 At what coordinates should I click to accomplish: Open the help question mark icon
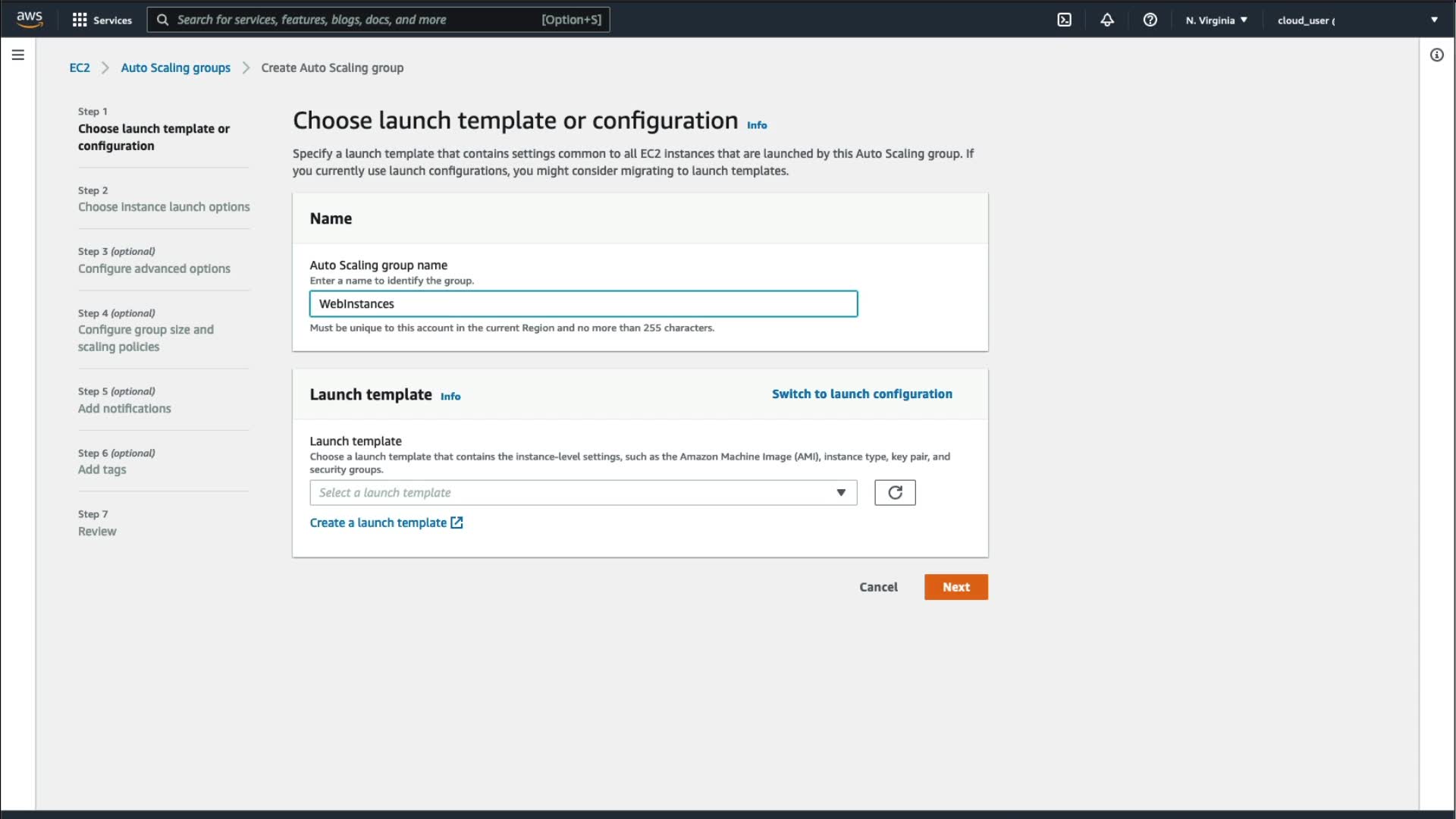(1150, 20)
